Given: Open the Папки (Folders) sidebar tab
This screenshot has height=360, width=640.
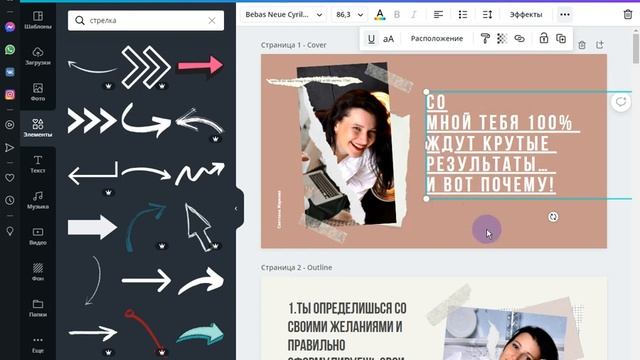Looking at the screenshot, I should [38, 308].
